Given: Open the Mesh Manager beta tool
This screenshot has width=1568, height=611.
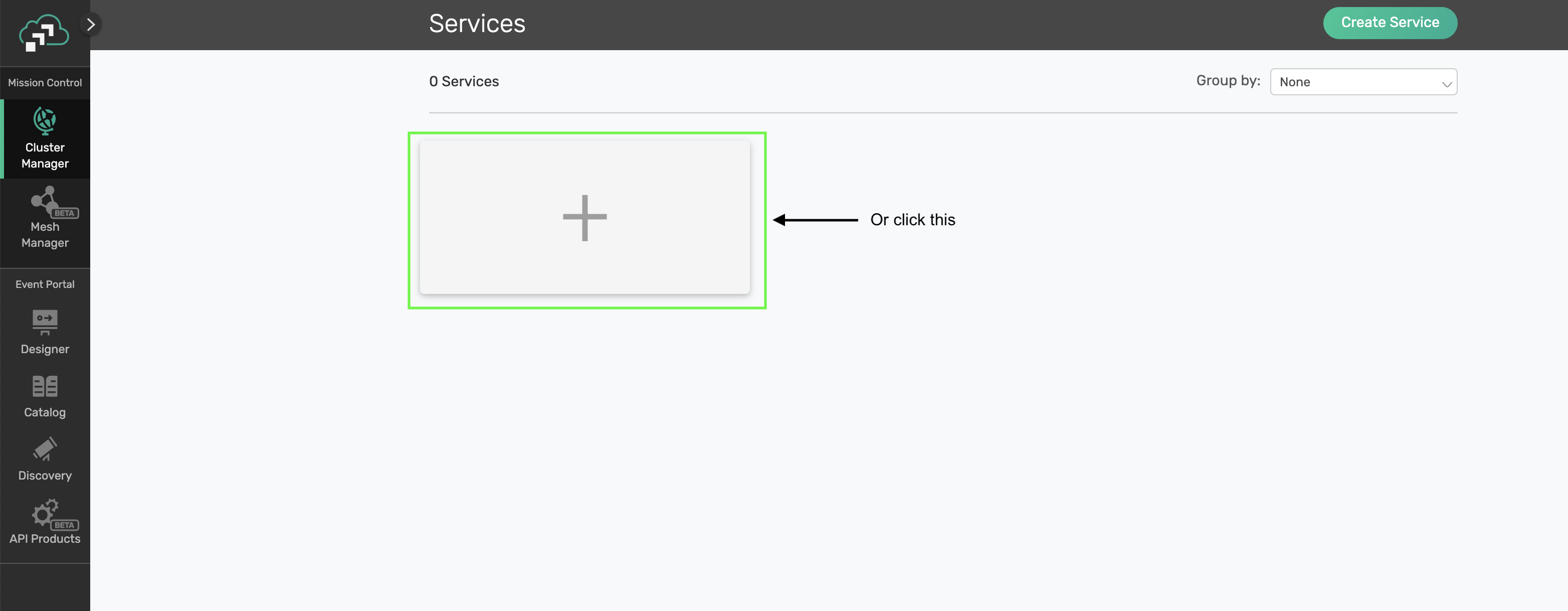Looking at the screenshot, I should pyautogui.click(x=45, y=219).
